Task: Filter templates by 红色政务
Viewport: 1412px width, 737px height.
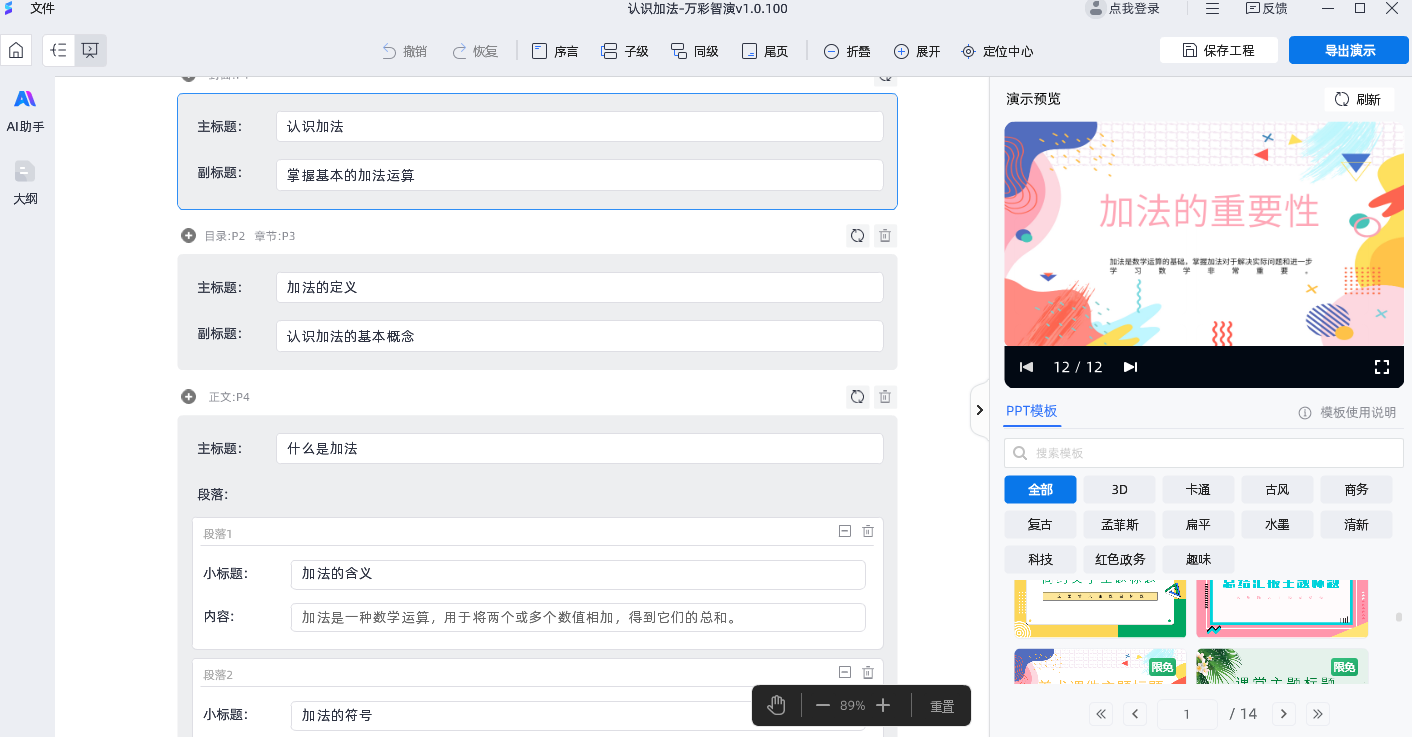Action: (1119, 559)
